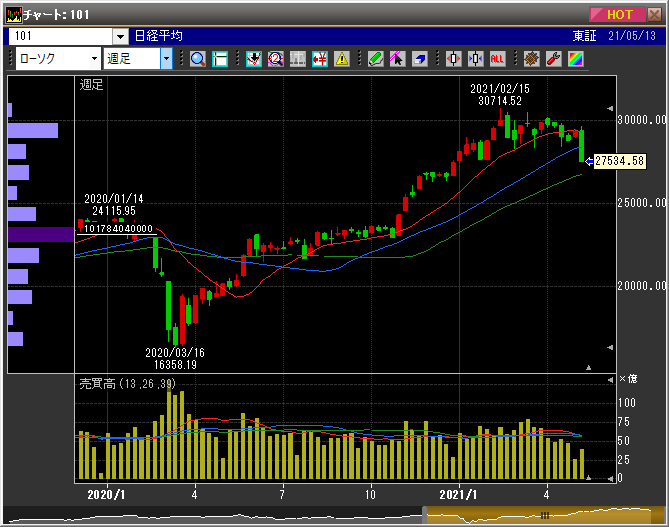Click the 週足 label in the chart area
The width and height of the screenshot is (669, 527).
tap(92, 85)
